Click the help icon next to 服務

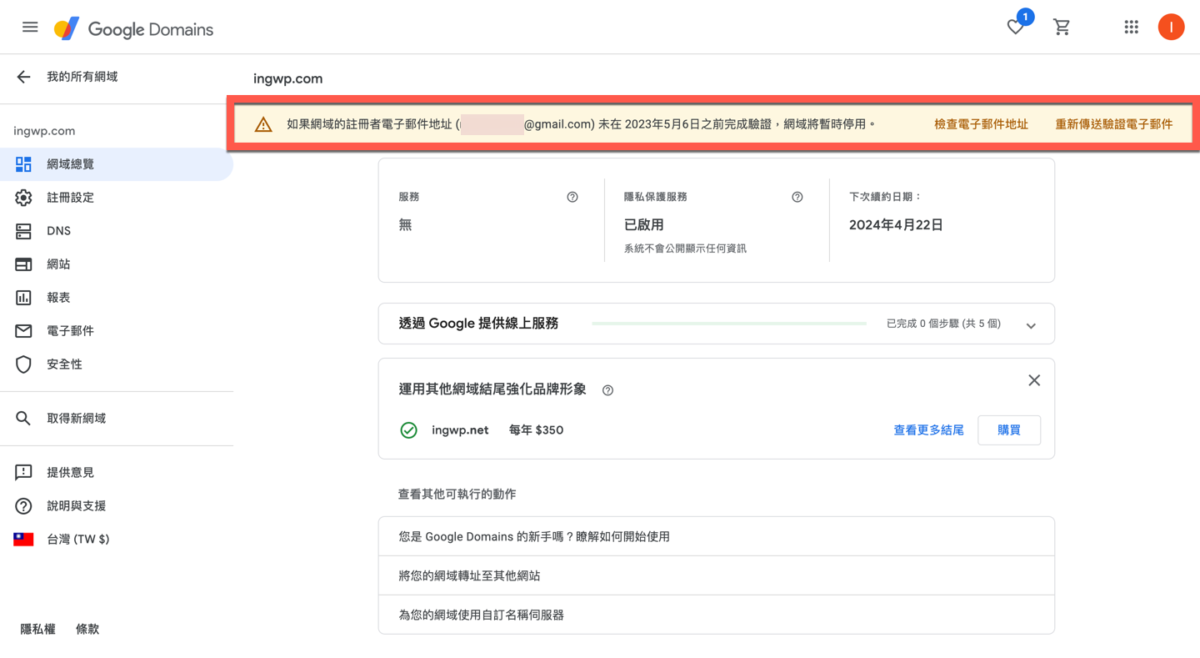pos(572,197)
